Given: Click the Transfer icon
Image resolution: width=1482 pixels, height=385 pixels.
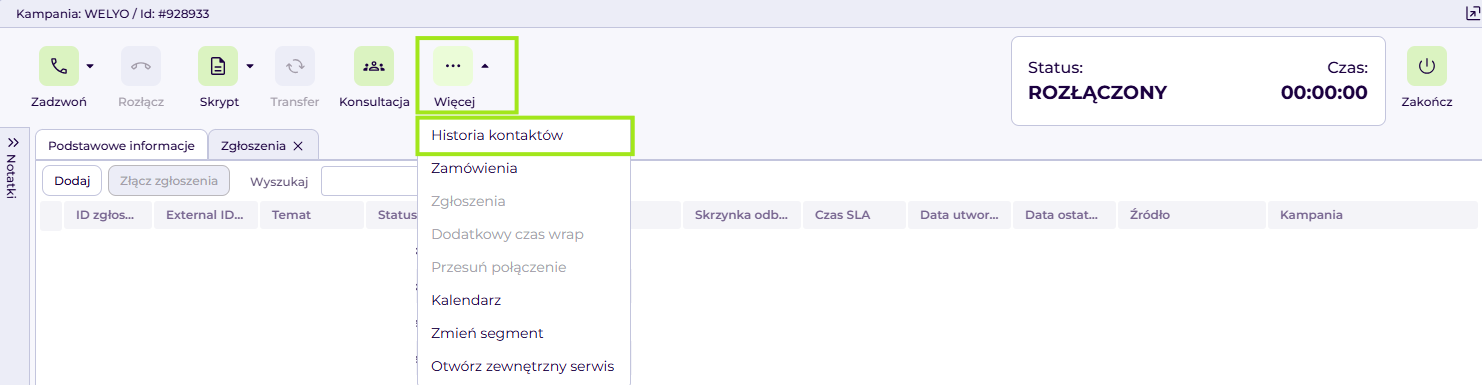Looking at the screenshot, I should click(x=295, y=66).
